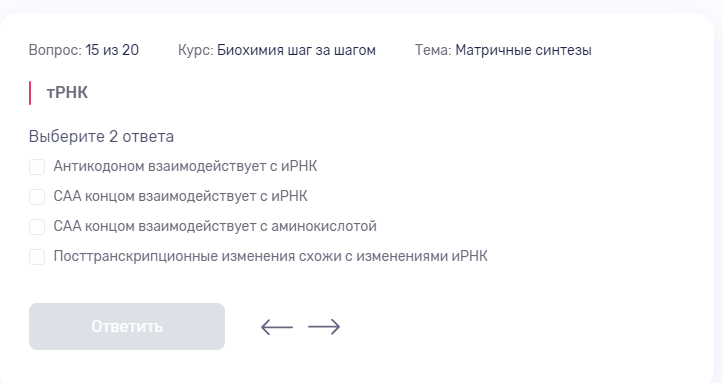Click the Вопрос: label
723x383 pixels.
click(55, 50)
